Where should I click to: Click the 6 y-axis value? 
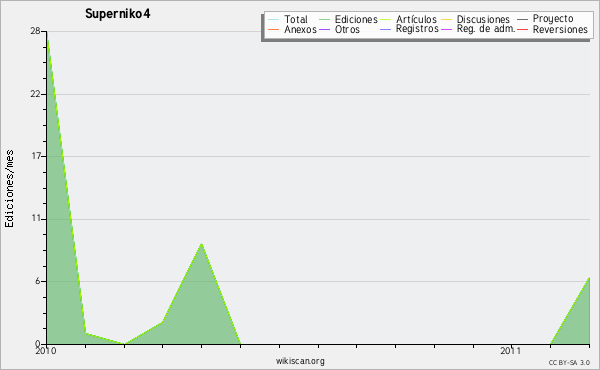click(x=38, y=281)
